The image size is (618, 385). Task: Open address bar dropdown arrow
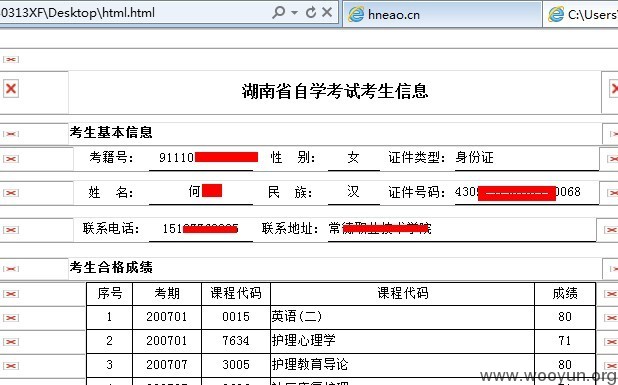[294, 13]
